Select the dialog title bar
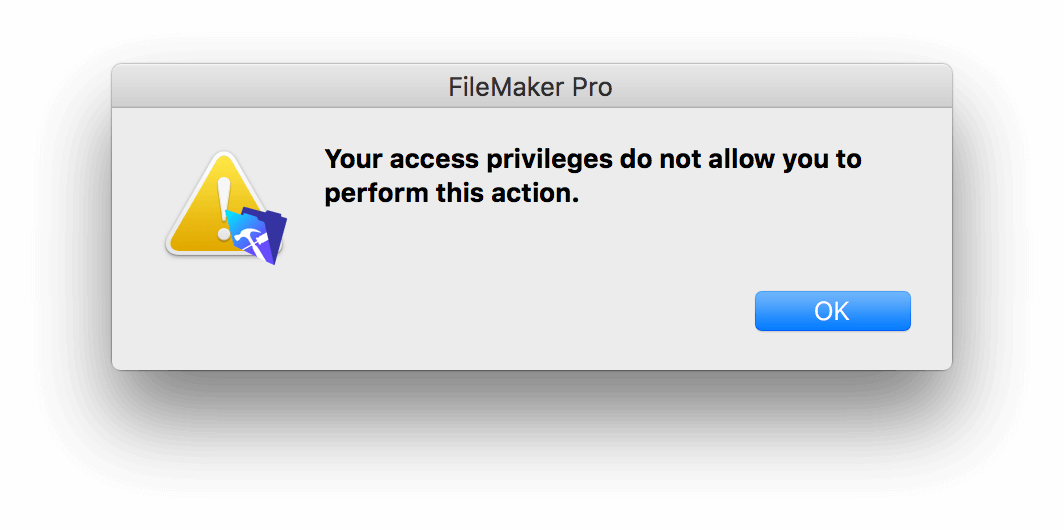Image resolution: width=1064 pixels, height=530 pixels. (x=532, y=86)
